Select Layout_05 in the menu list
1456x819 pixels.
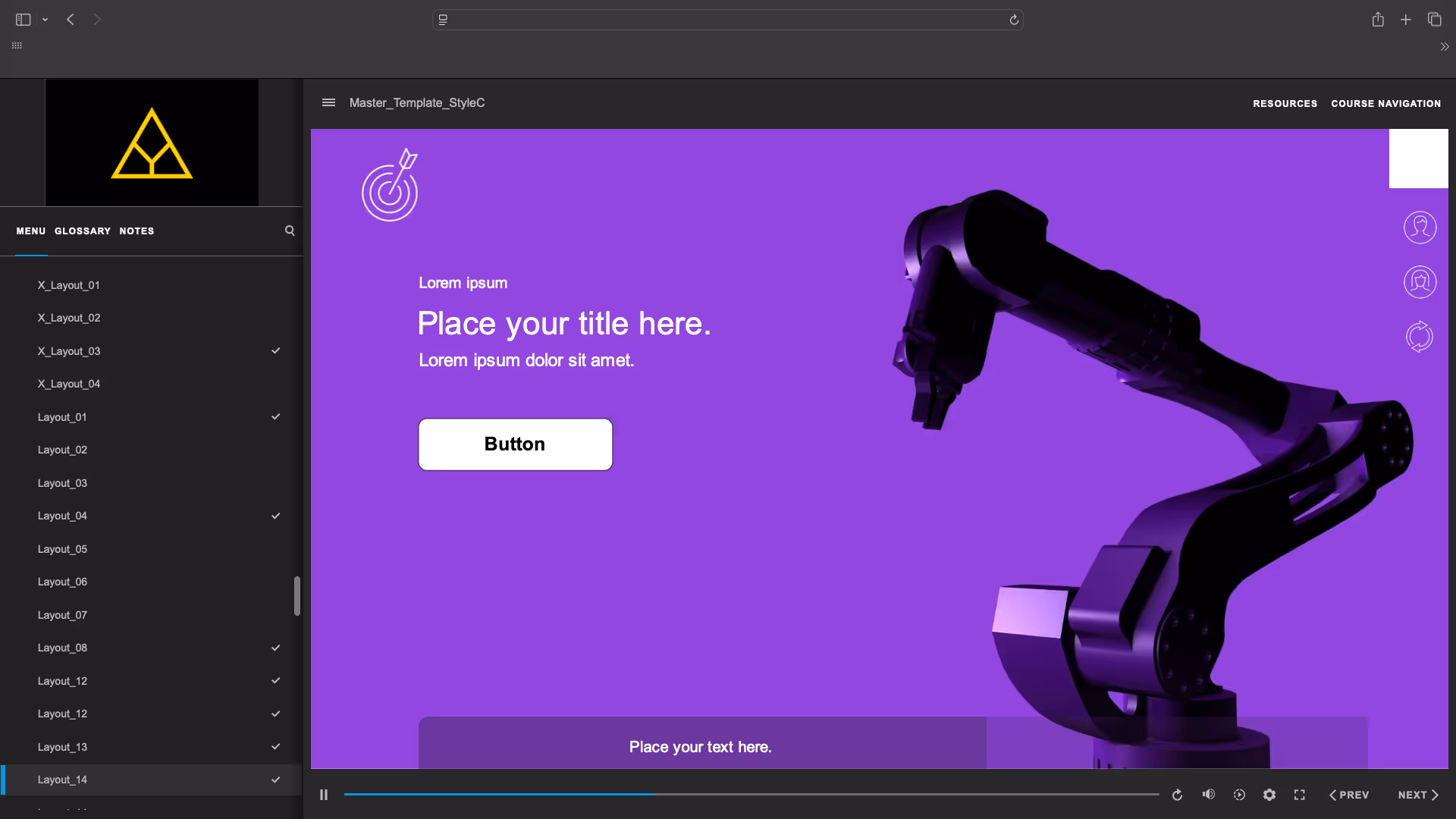coord(63,549)
